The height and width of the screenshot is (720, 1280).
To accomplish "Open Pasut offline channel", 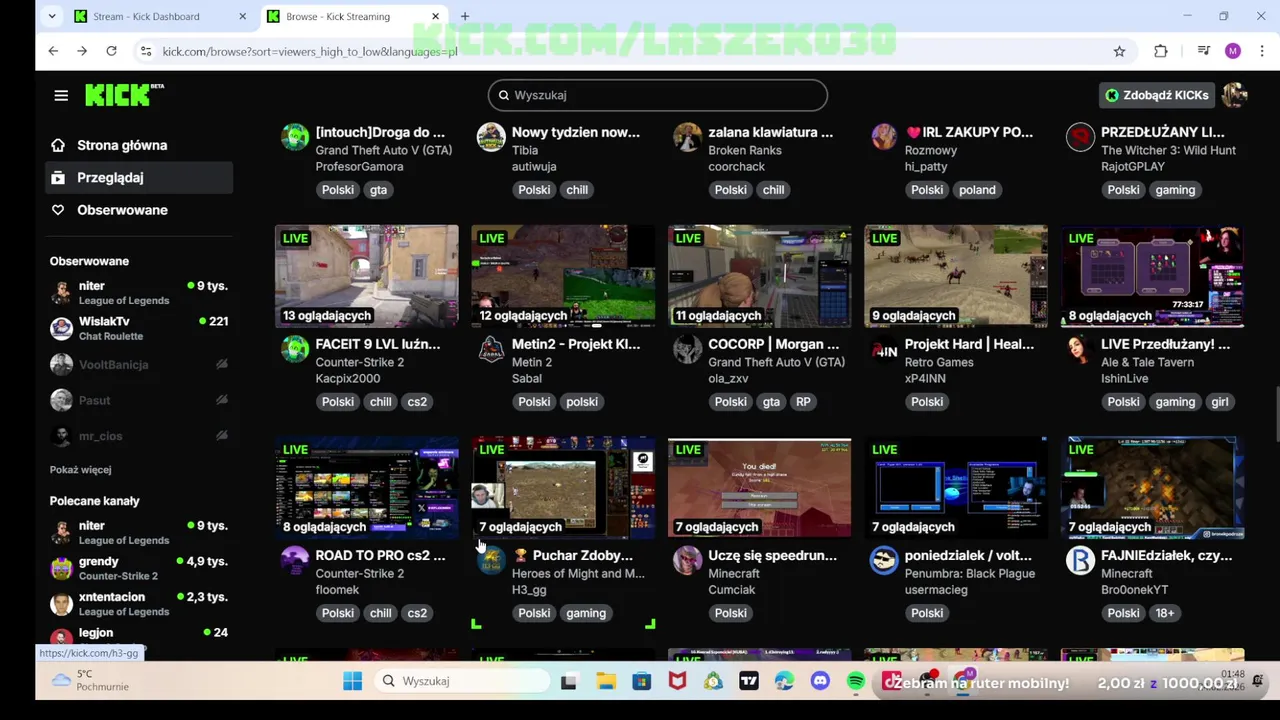I will (140, 400).
